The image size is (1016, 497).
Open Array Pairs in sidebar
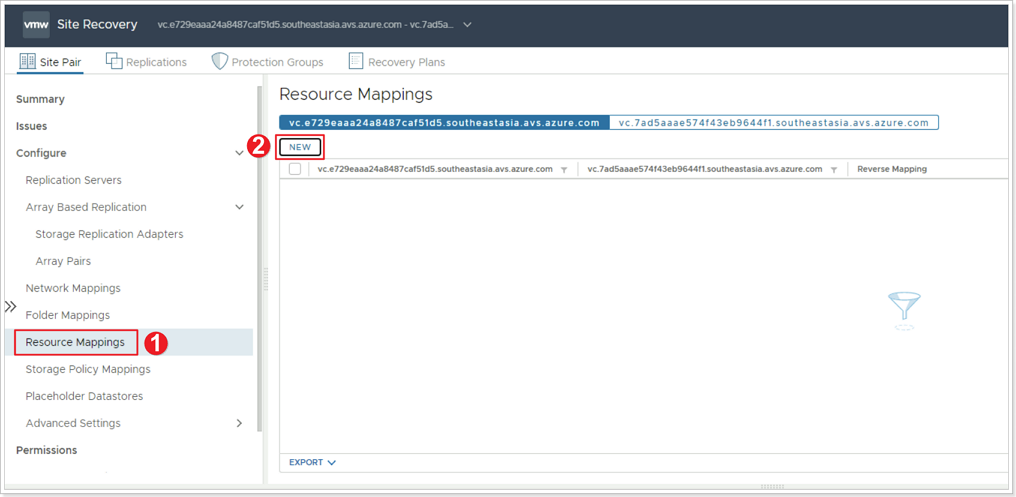click(x=64, y=261)
